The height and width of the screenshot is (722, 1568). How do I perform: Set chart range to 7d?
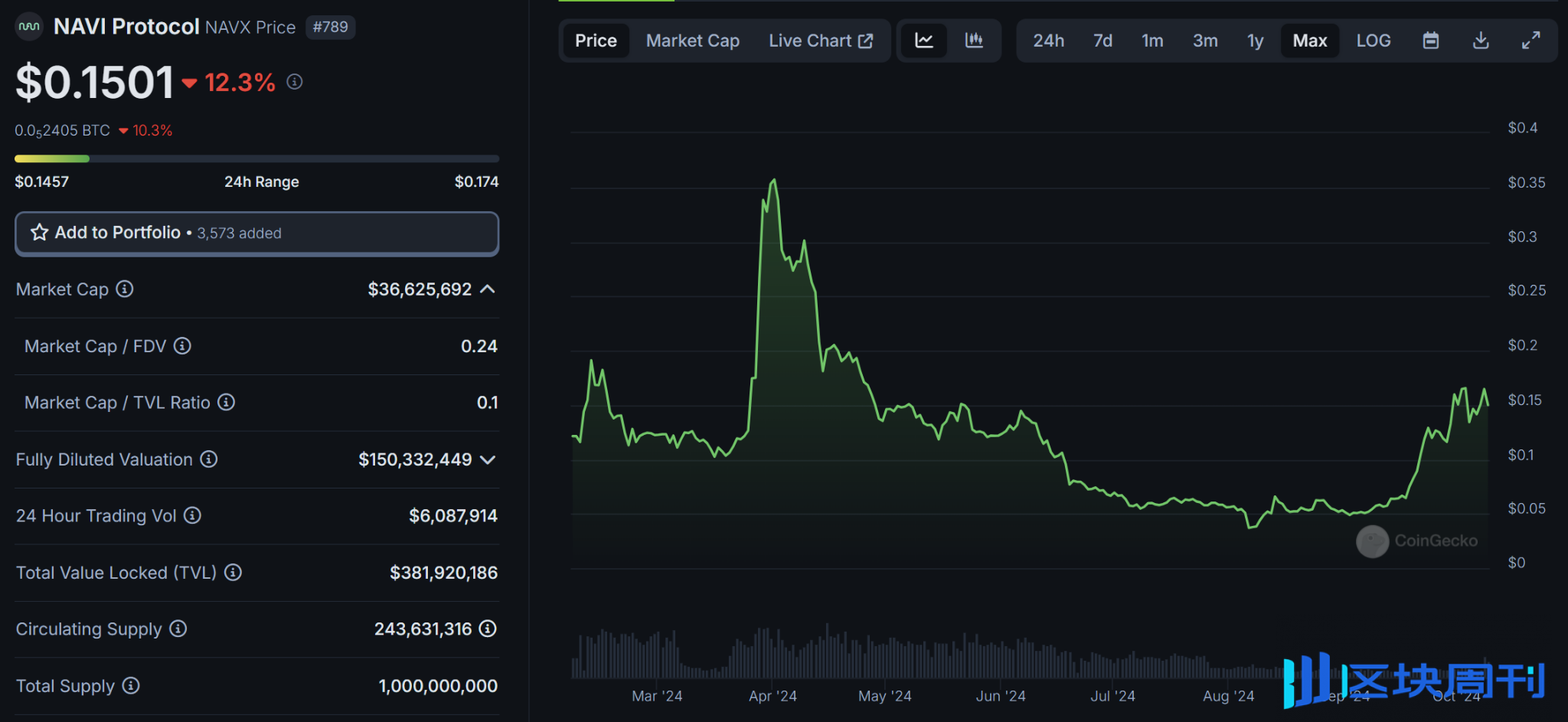[1102, 41]
